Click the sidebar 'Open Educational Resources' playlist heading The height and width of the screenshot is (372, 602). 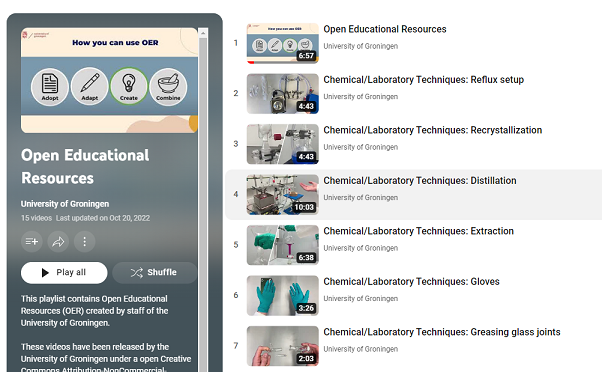click(x=85, y=167)
